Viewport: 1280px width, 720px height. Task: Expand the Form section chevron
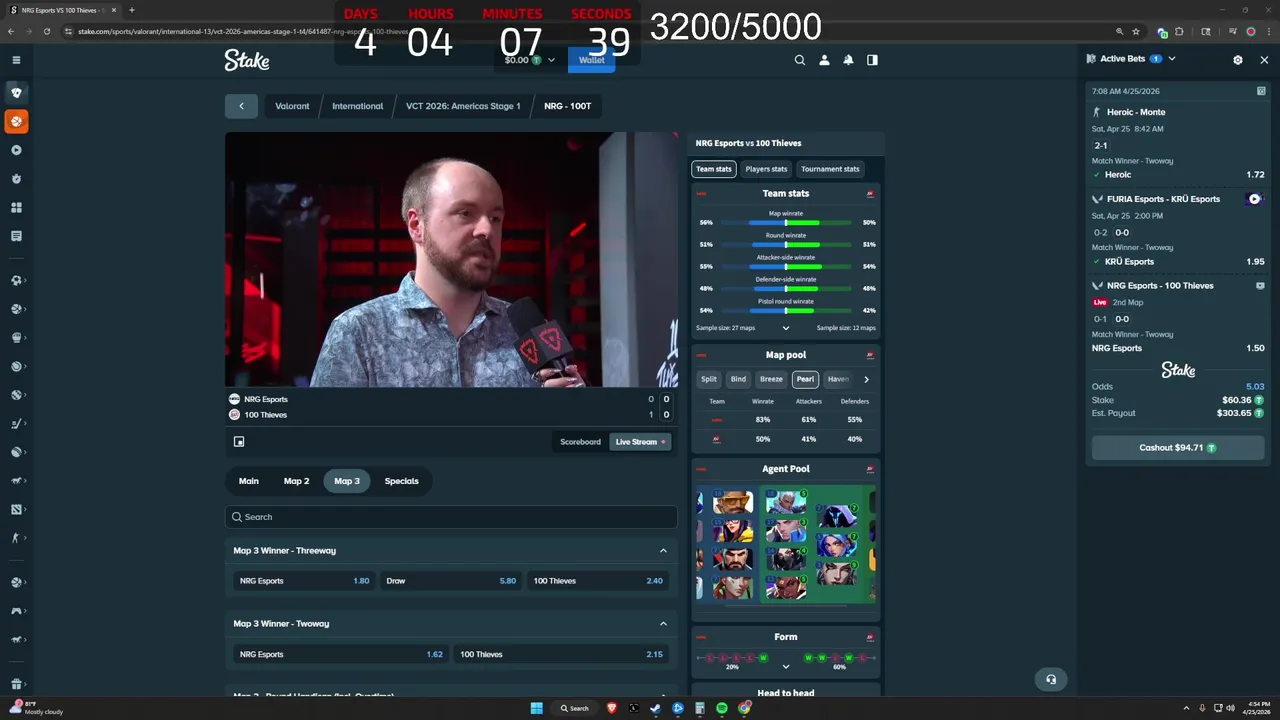click(786, 666)
